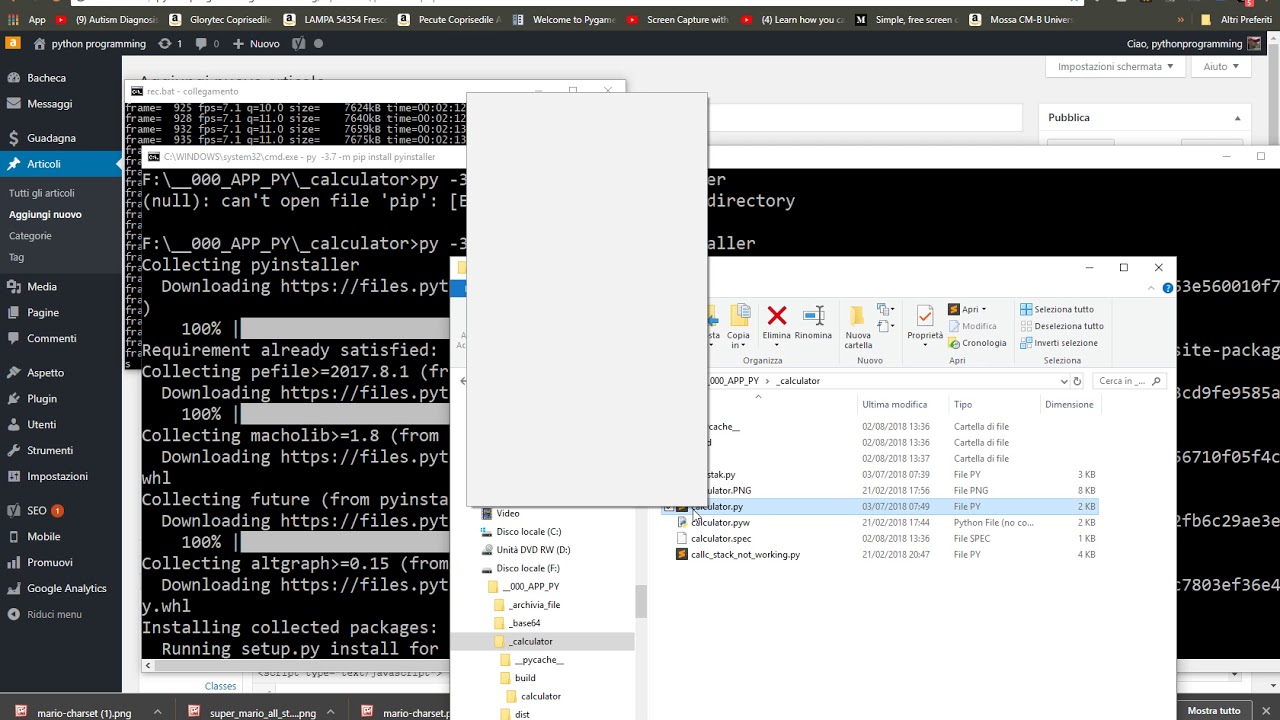
Task: Open the Tag submenu link
Action: click(16, 257)
